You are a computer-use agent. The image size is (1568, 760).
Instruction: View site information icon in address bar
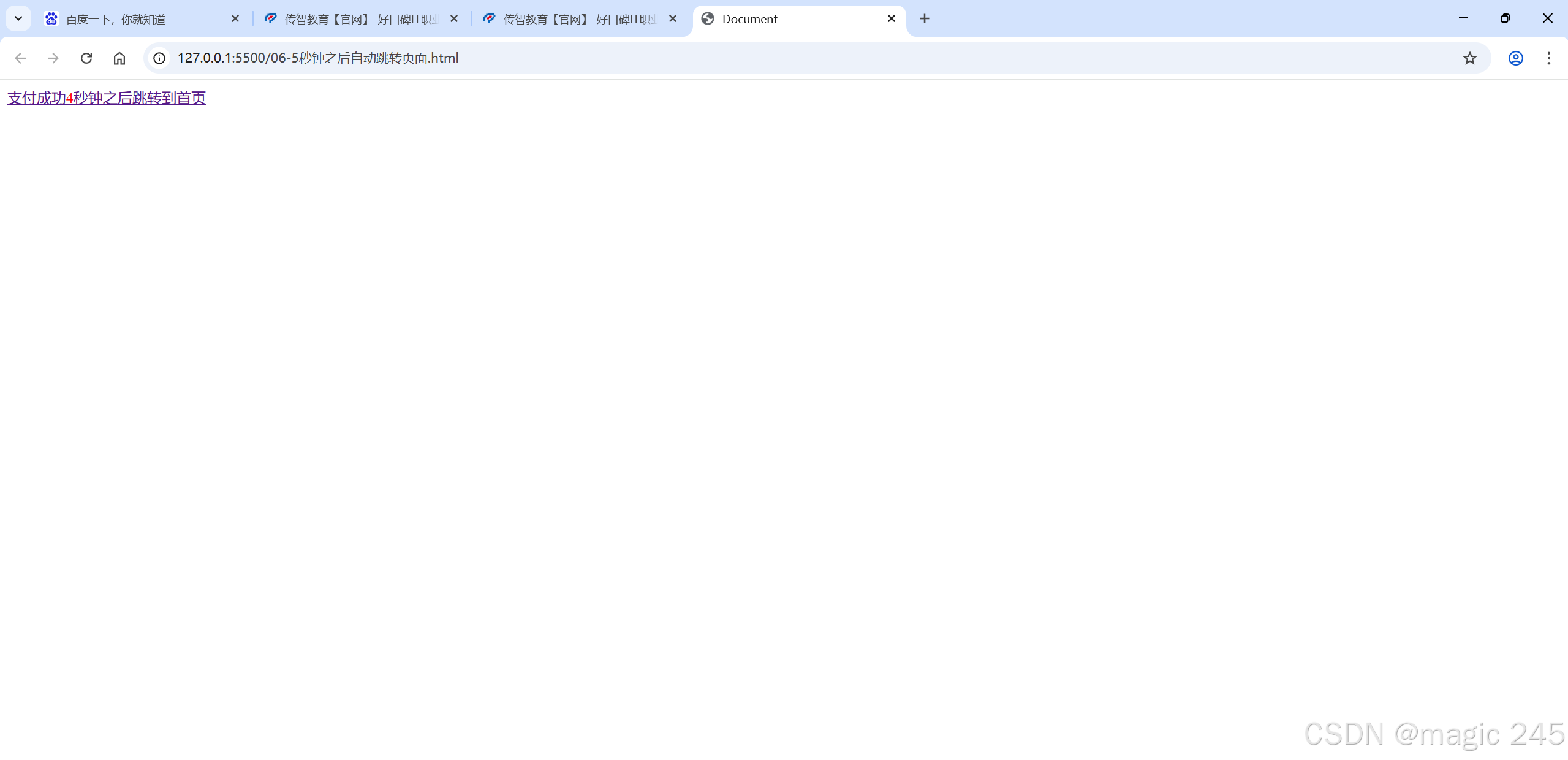click(x=159, y=58)
